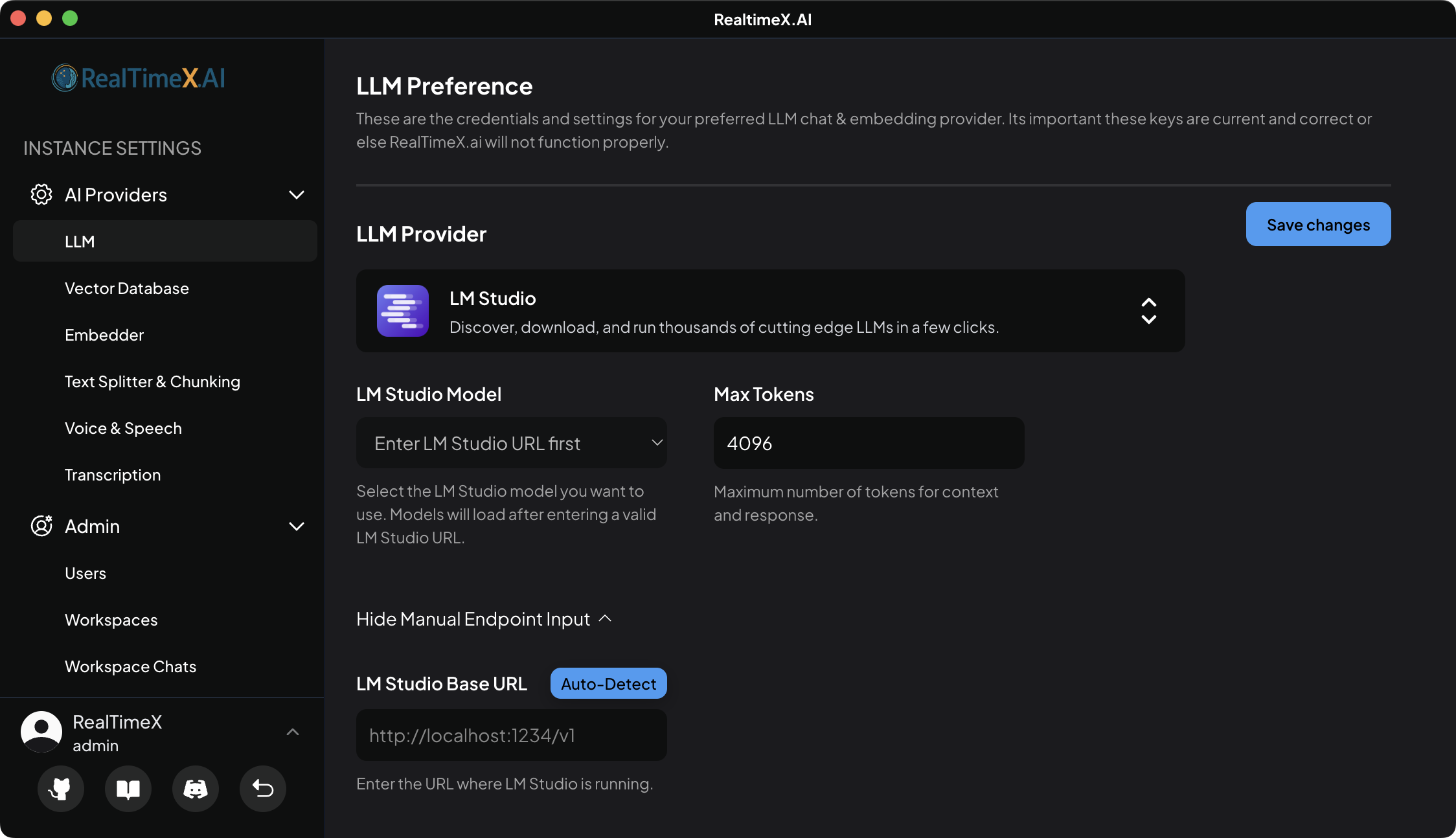Click the RealTimeX admin avatar
Screen dimensions: 1456x838
click(41, 731)
